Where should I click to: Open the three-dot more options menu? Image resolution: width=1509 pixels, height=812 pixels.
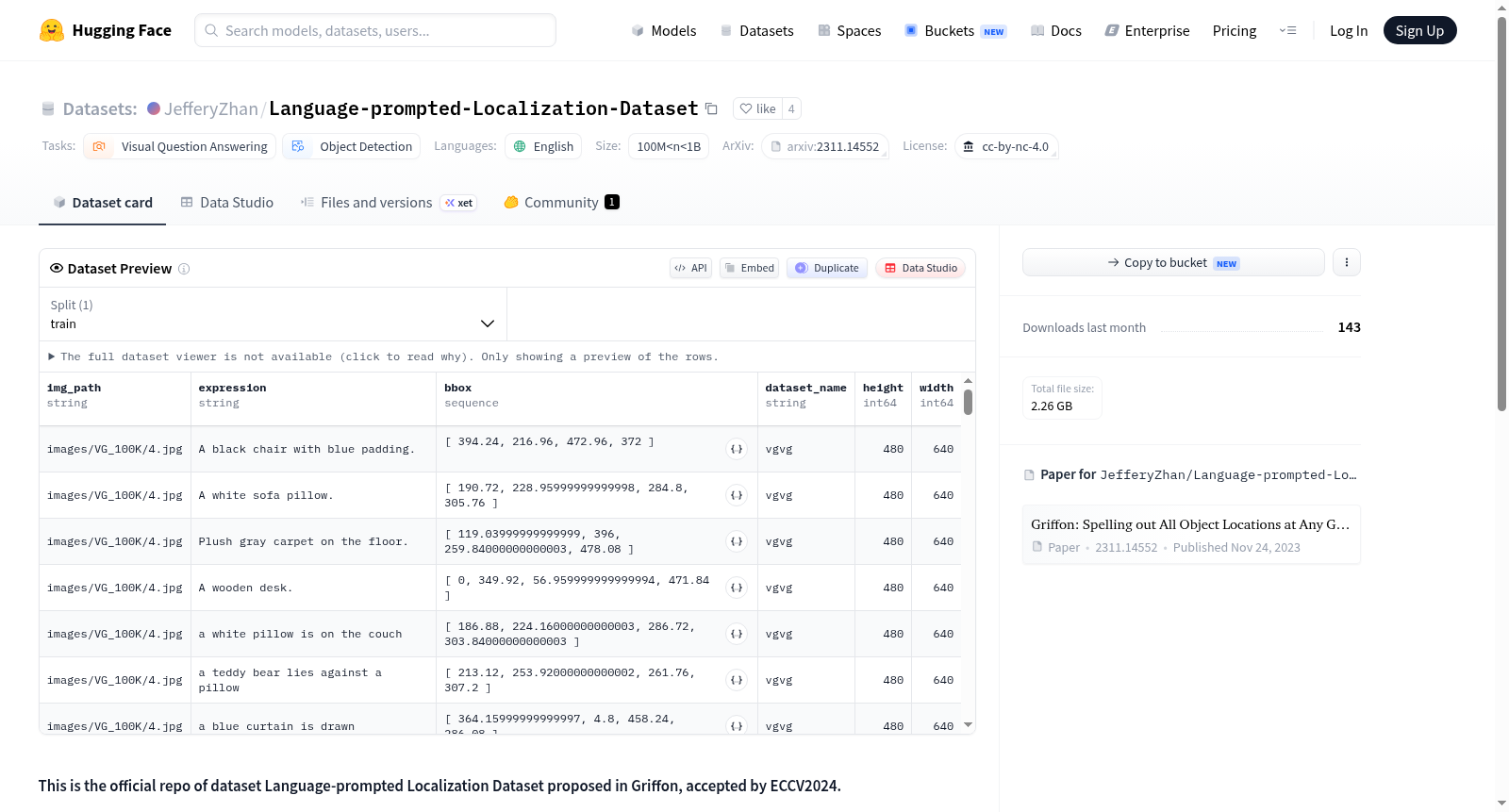[1347, 262]
